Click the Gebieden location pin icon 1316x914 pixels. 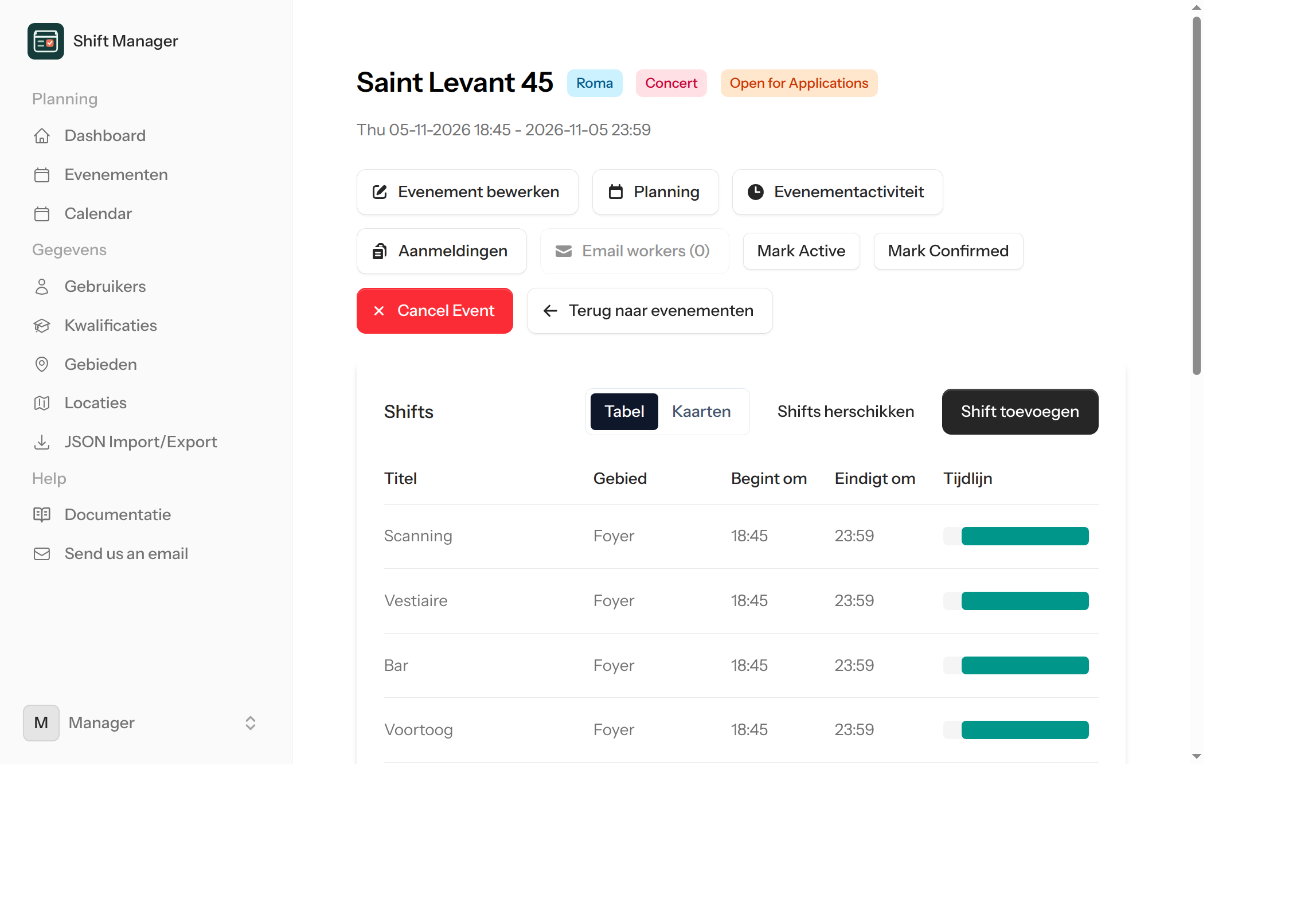(42, 365)
